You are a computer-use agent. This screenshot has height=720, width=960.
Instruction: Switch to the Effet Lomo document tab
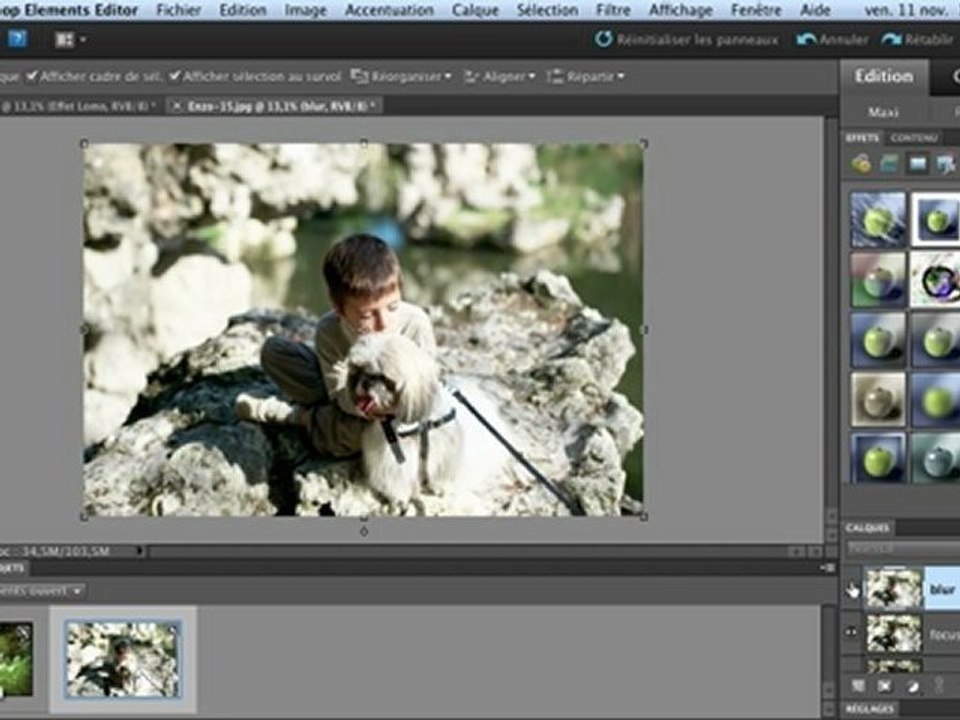78,106
